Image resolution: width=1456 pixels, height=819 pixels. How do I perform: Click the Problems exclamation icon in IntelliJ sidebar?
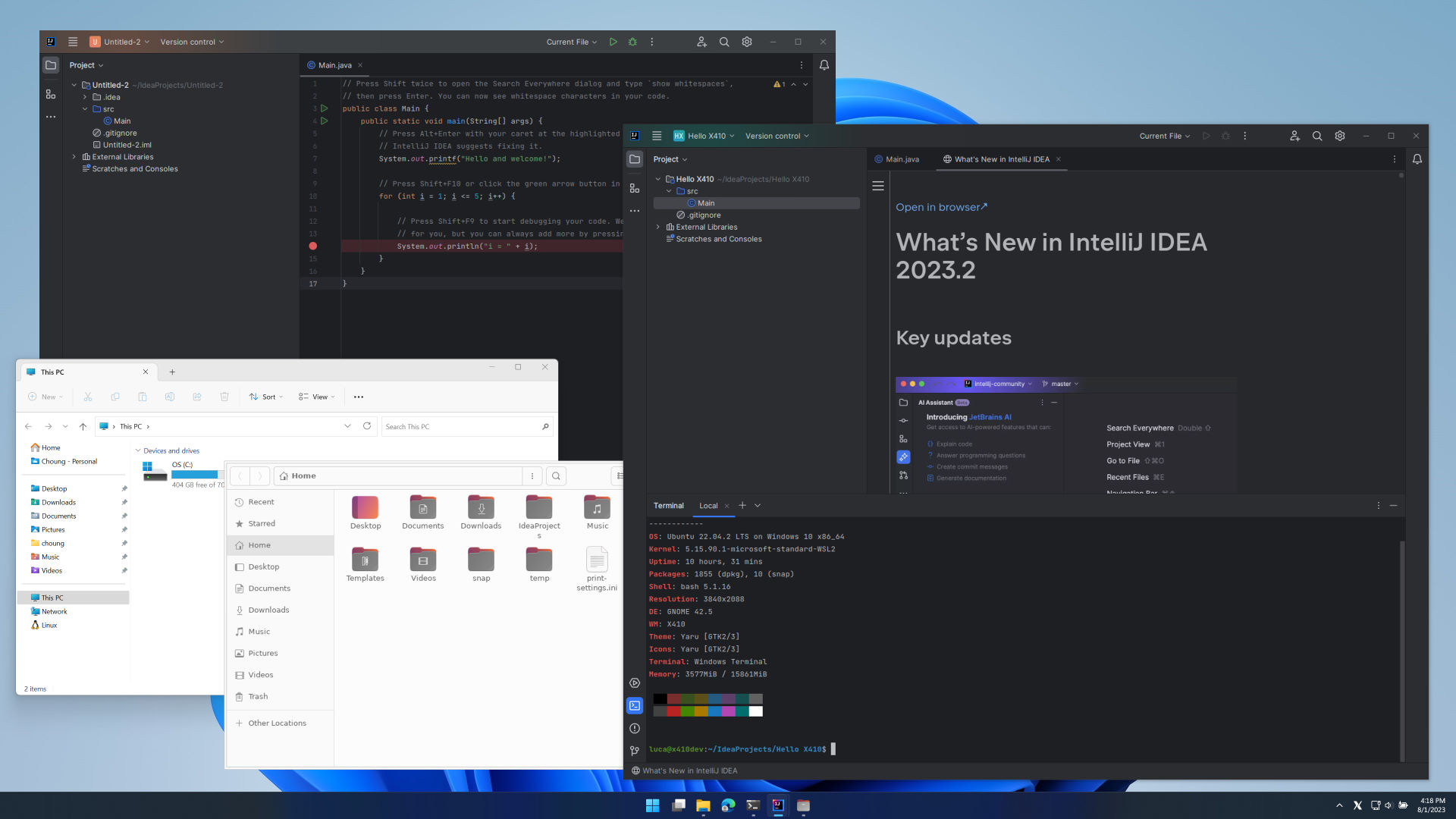[635, 728]
